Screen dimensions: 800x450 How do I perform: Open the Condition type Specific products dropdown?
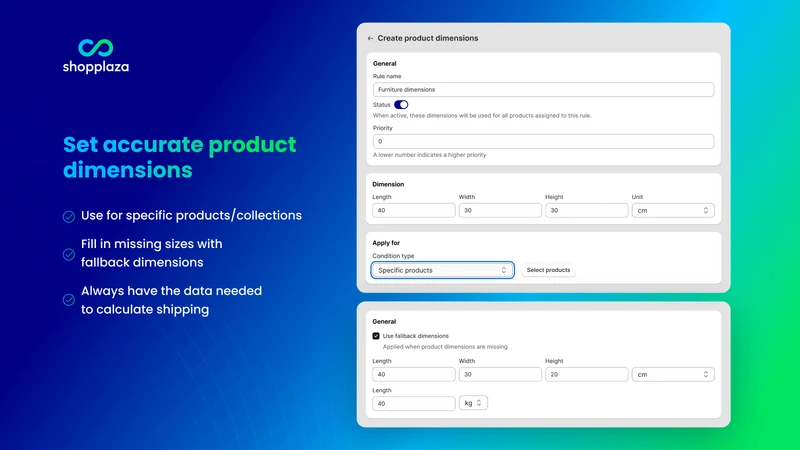tap(442, 270)
